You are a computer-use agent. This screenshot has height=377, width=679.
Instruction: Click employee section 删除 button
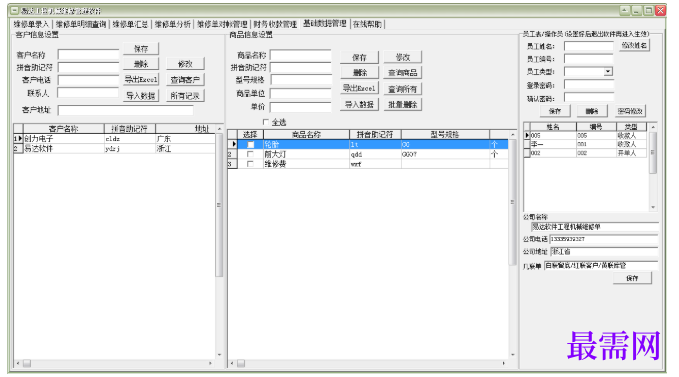(592, 111)
